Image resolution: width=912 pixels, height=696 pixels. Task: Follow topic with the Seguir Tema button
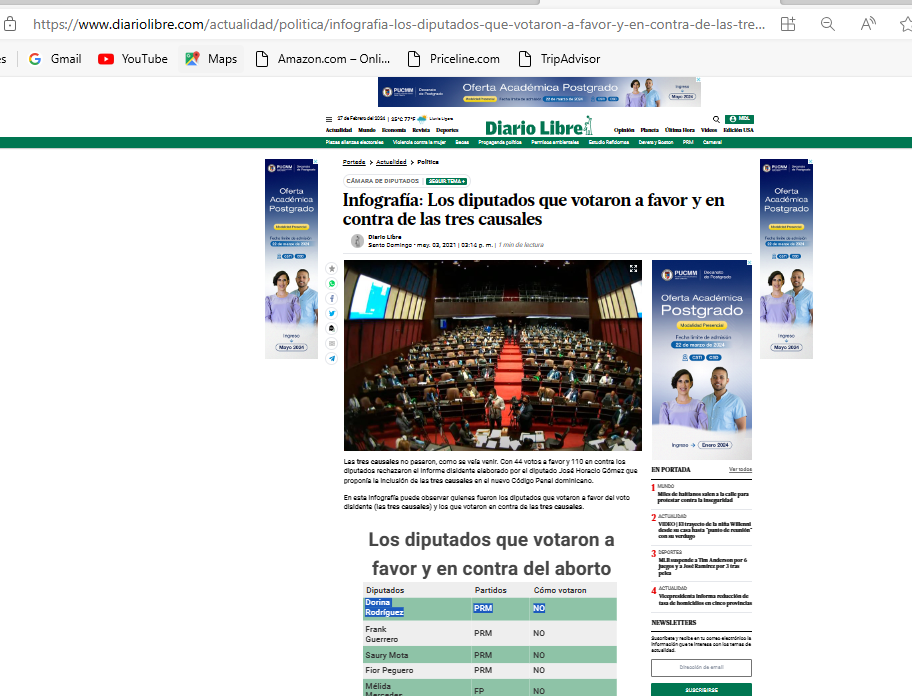click(x=446, y=181)
